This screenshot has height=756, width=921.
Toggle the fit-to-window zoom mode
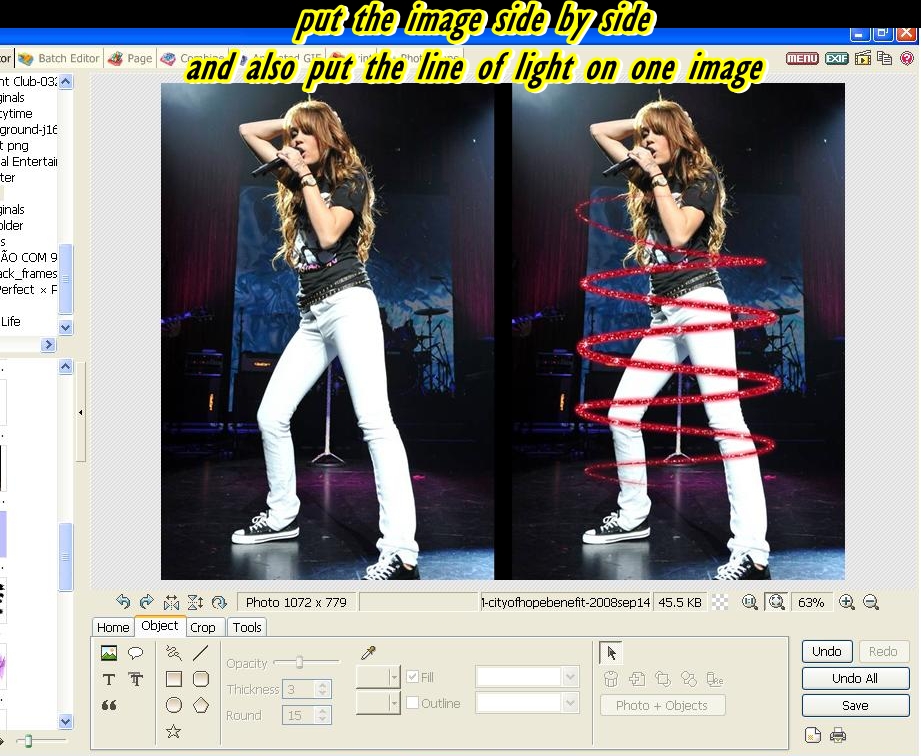pos(776,602)
